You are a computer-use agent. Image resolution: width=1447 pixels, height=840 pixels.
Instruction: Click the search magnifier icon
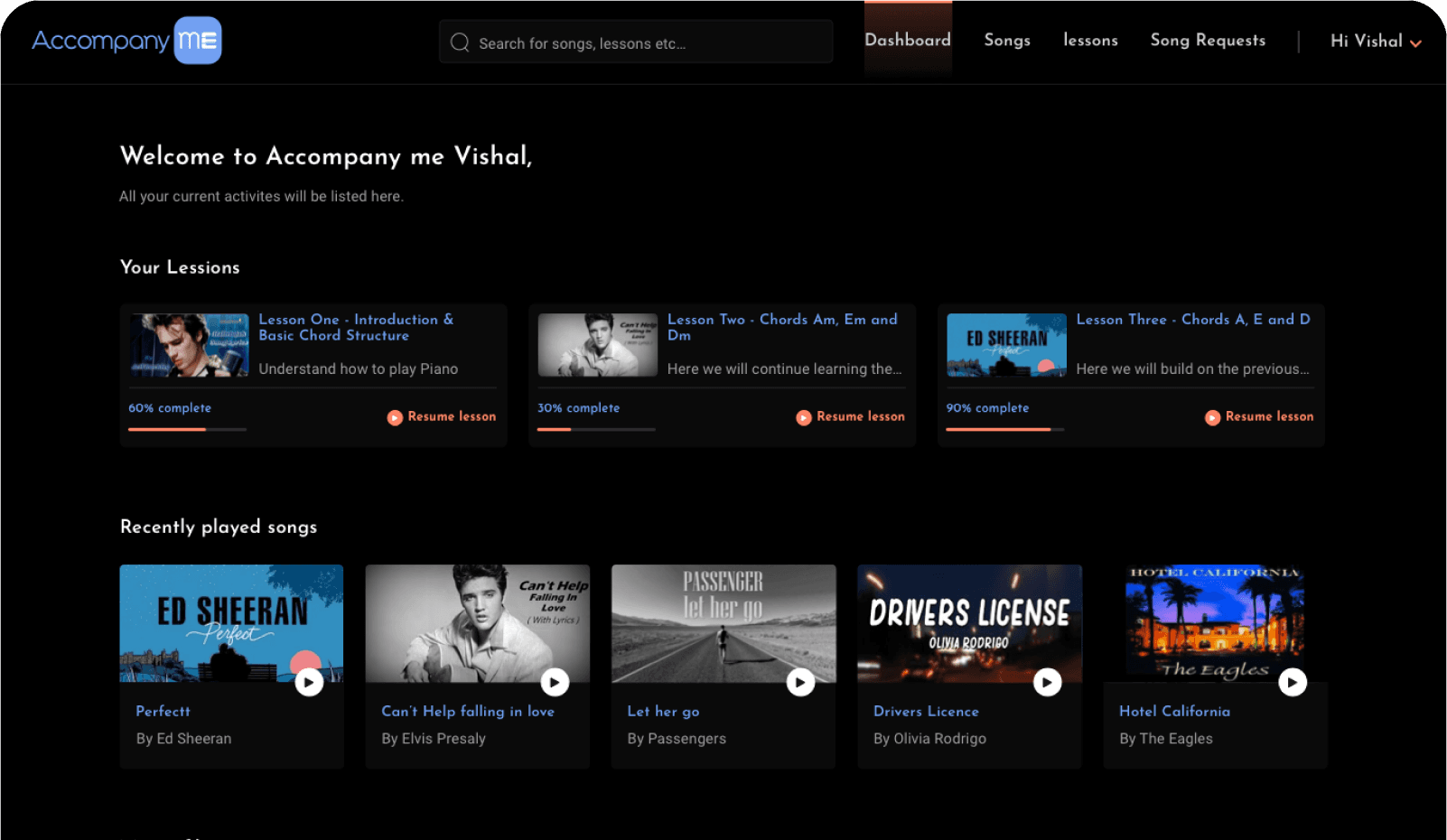(460, 42)
